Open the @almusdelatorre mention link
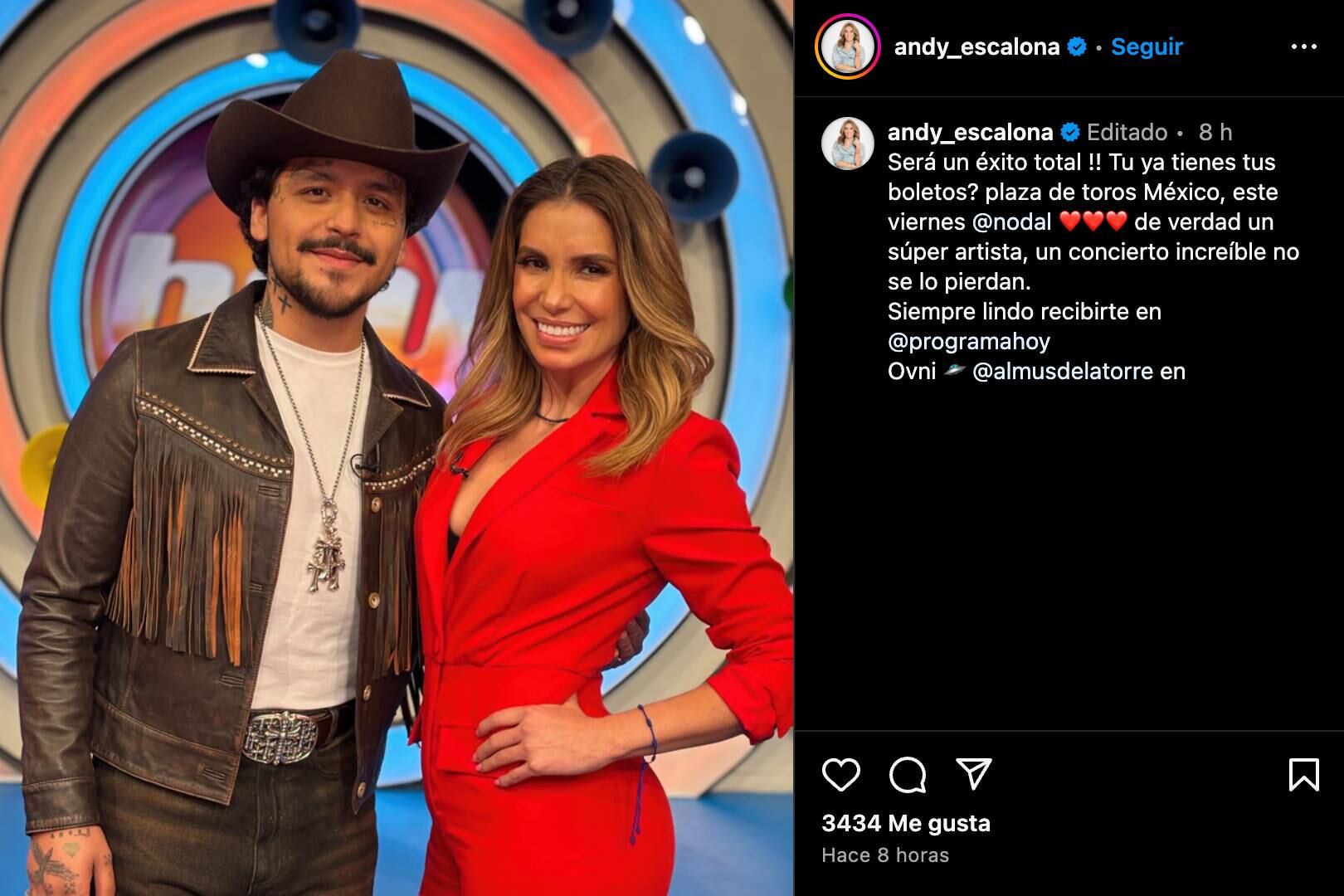This screenshot has width=1344, height=896. tap(1063, 371)
